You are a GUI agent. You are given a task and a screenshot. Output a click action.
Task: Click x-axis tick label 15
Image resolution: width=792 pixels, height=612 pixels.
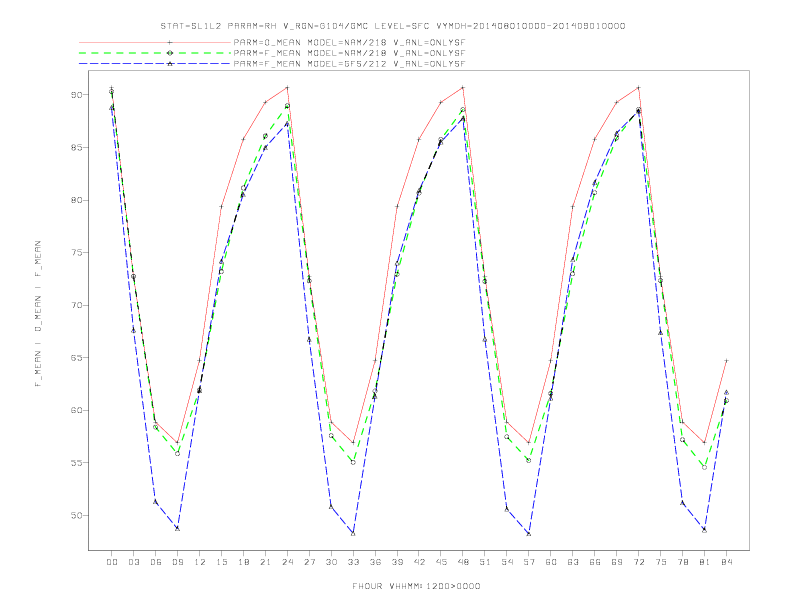click(221, 562)
